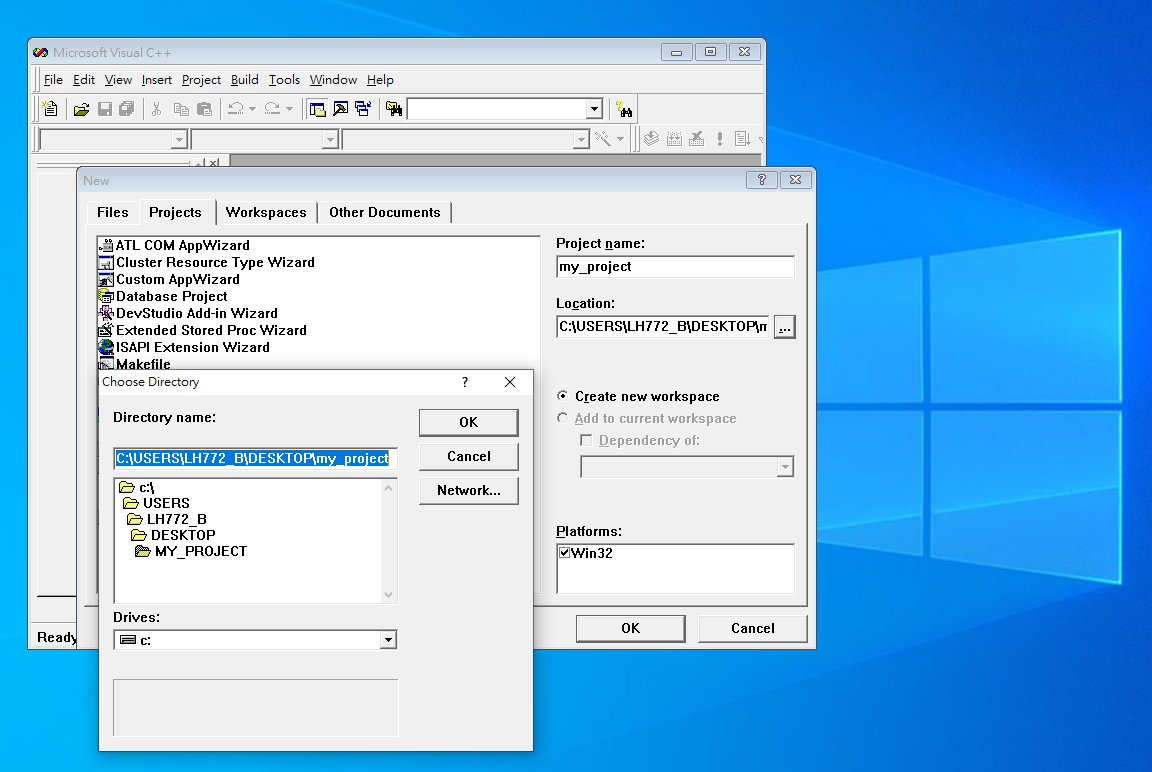The width and height of the screenshot is (1152, 772).
Task: Open the third WizardBar members dropdown
Action: pyautogui.click(x=581, y=140)
